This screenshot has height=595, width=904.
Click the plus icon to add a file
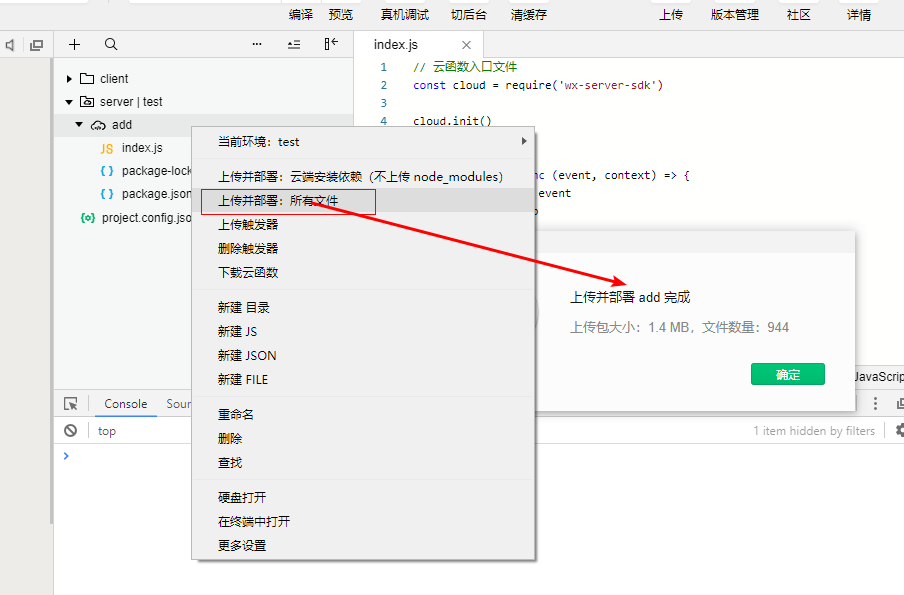(74, 45)
